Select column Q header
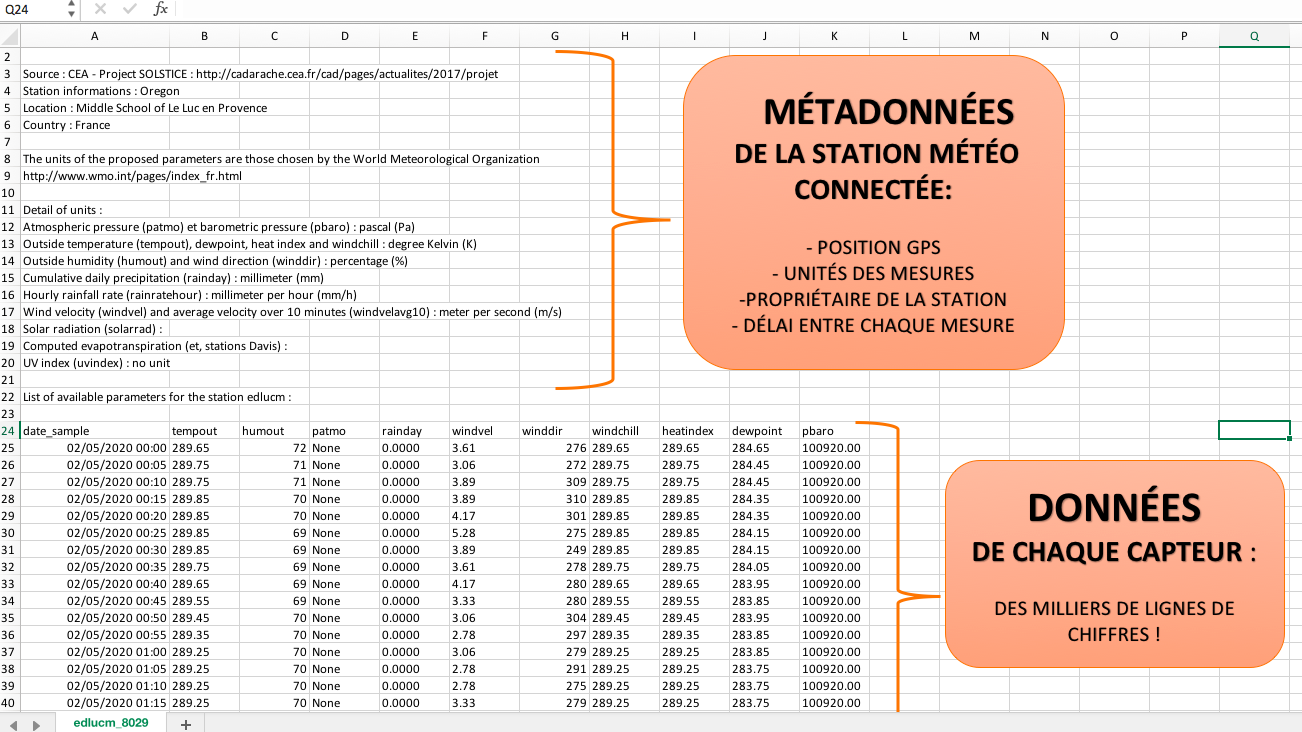1302x732 pixels. point(1254,37)
